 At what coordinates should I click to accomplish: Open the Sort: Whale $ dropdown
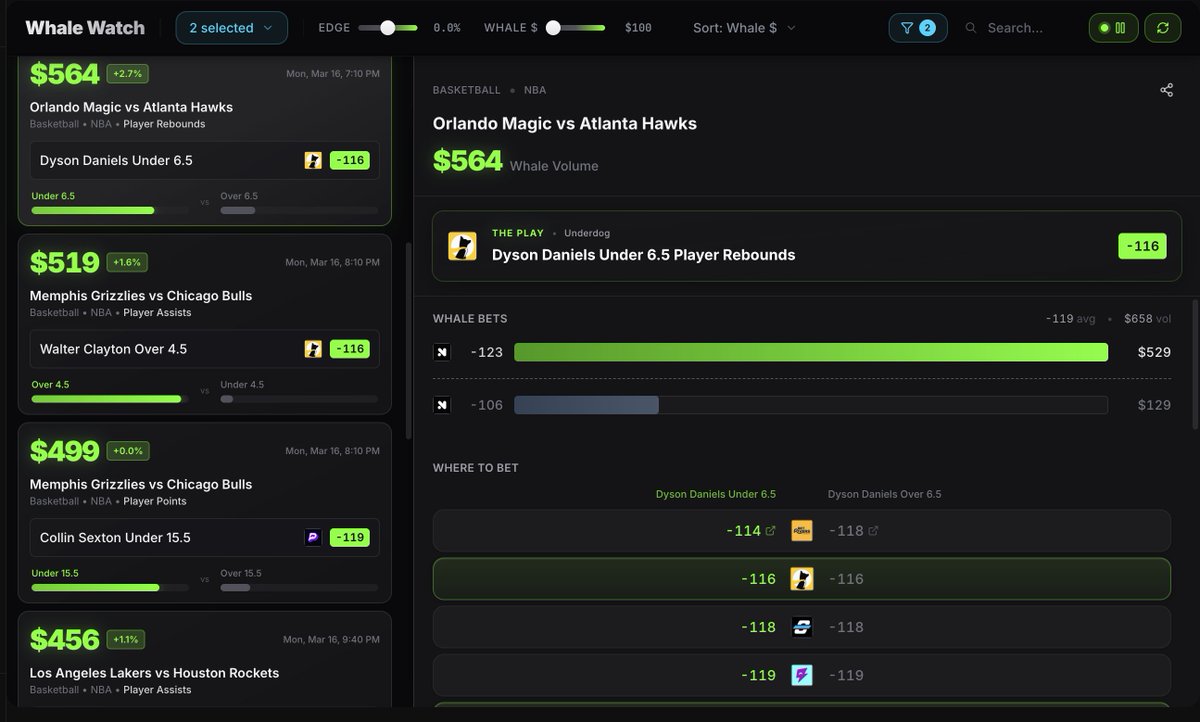745,28
